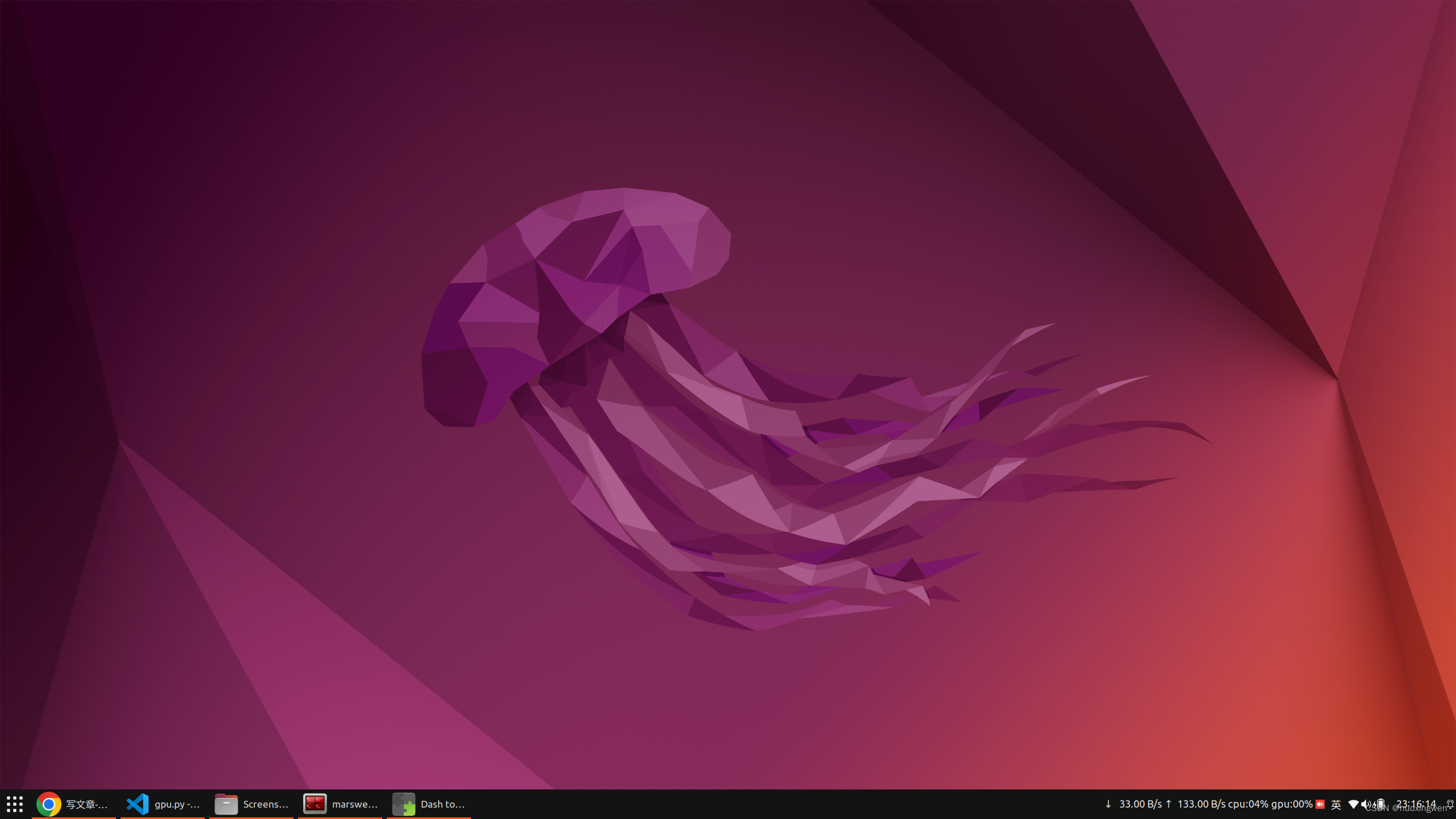Open the 英 input method menu

pyautogui.click(x=1336, y=804)
